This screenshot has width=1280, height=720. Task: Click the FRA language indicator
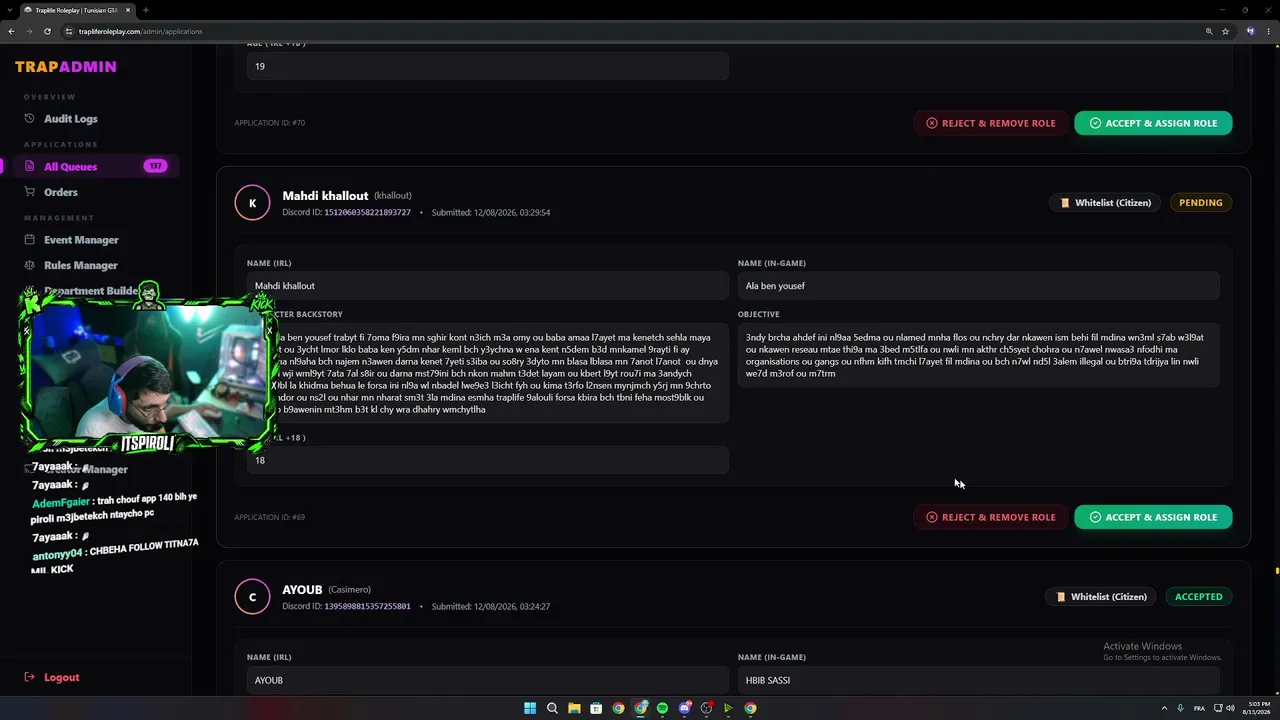(1199, 708)
